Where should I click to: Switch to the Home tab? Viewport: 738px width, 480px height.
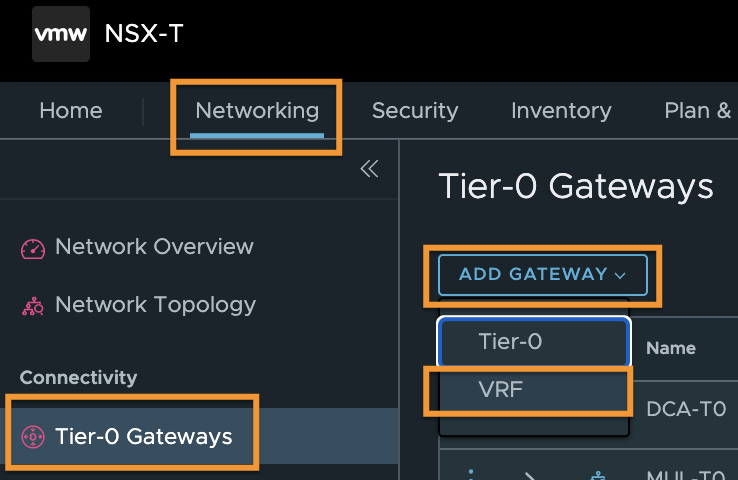[x=71, y=111]
